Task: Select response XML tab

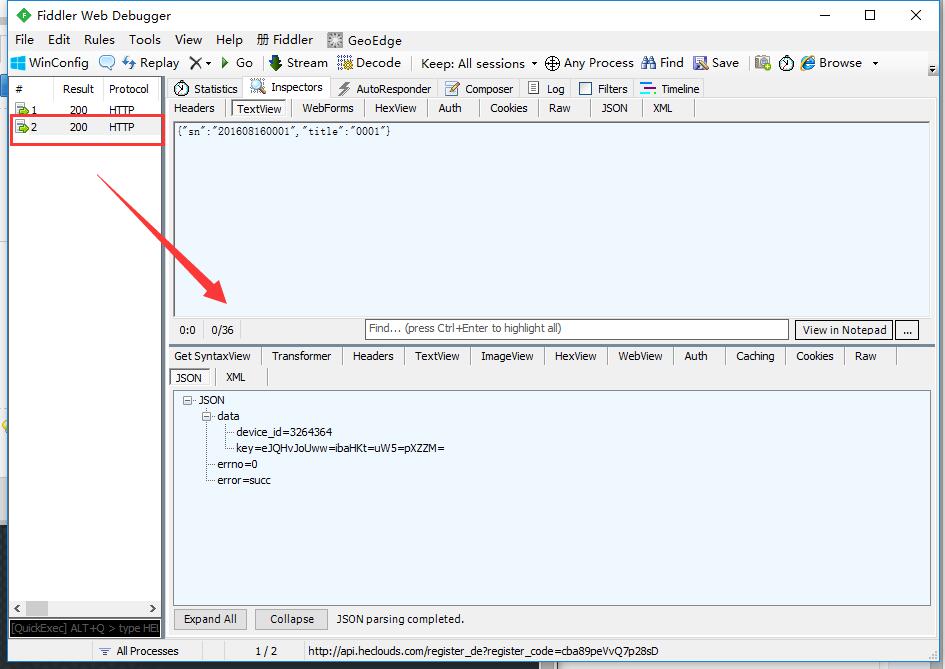Action: 235,377
